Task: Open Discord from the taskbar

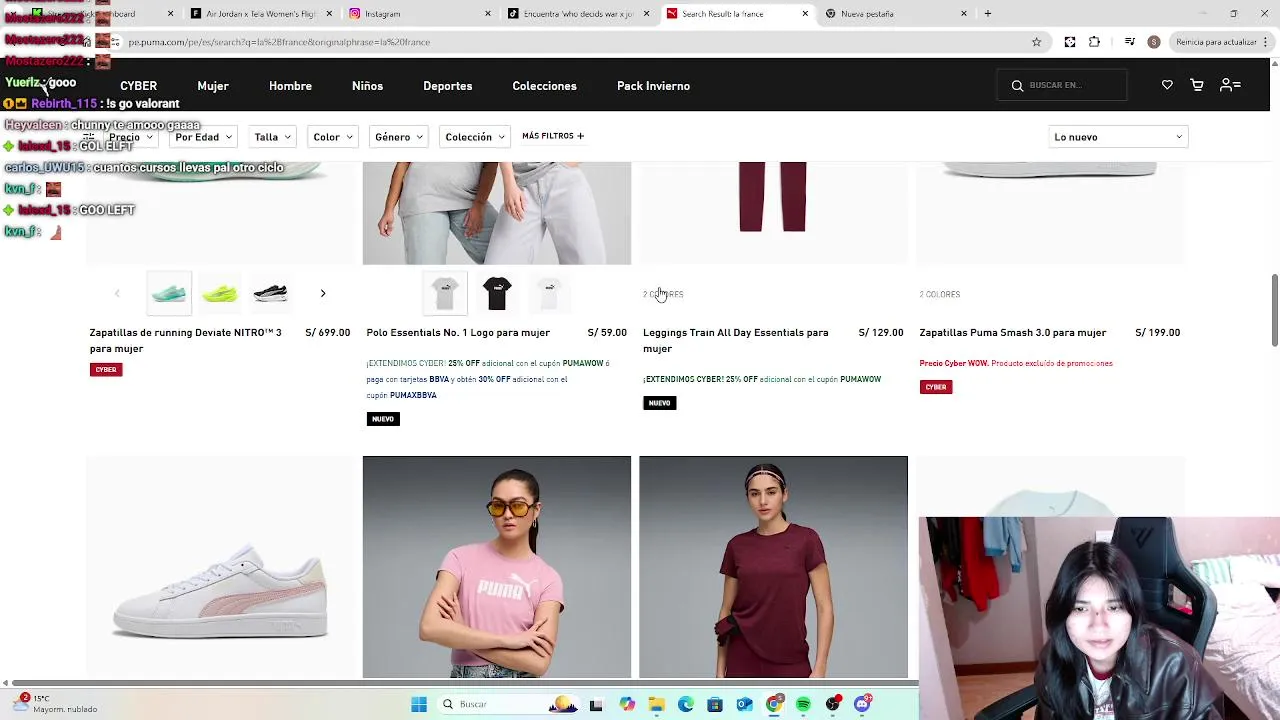Action: click(x=862, y=705)
